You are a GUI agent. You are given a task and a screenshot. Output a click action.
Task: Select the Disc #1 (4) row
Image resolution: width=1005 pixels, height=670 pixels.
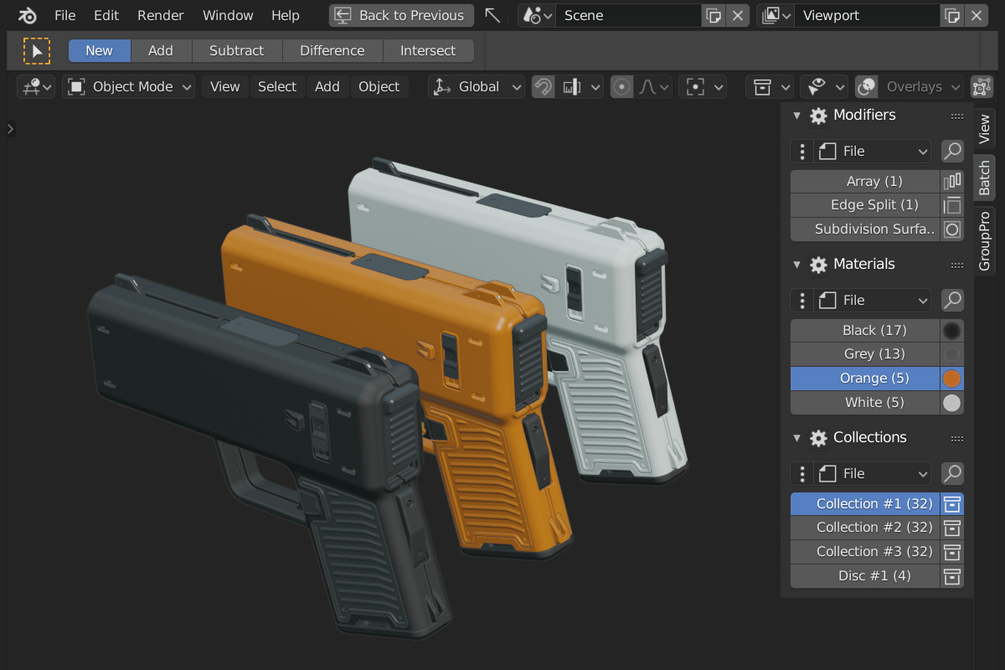click(x=866, y=576)
